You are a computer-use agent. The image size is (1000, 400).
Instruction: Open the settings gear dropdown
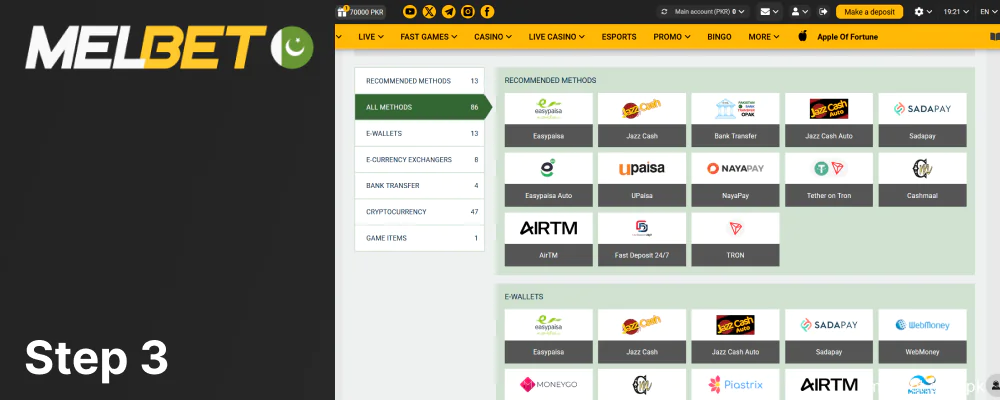click(x=923, y=11)
